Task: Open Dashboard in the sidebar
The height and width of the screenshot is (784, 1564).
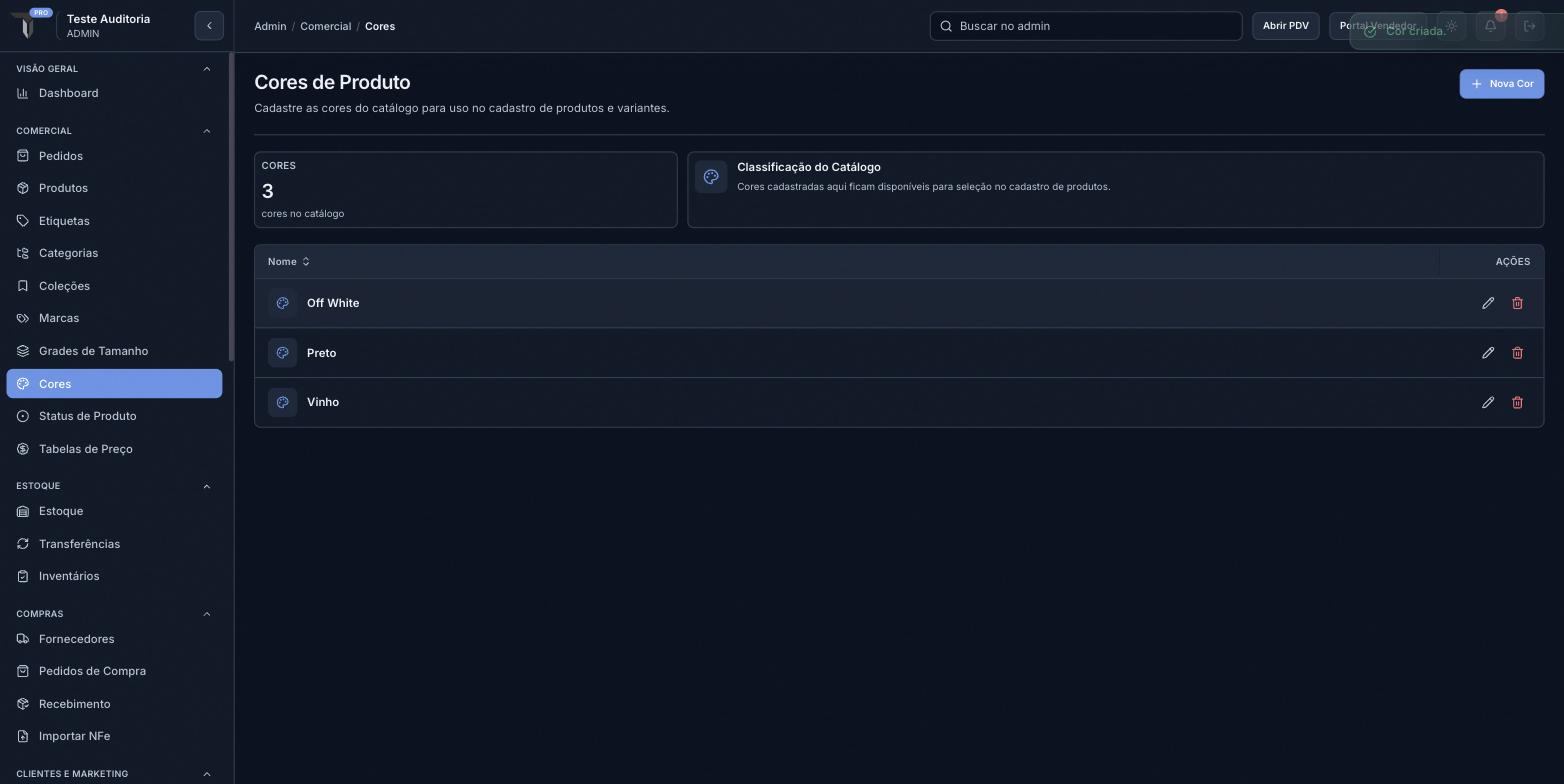Action: pos(114,93)
